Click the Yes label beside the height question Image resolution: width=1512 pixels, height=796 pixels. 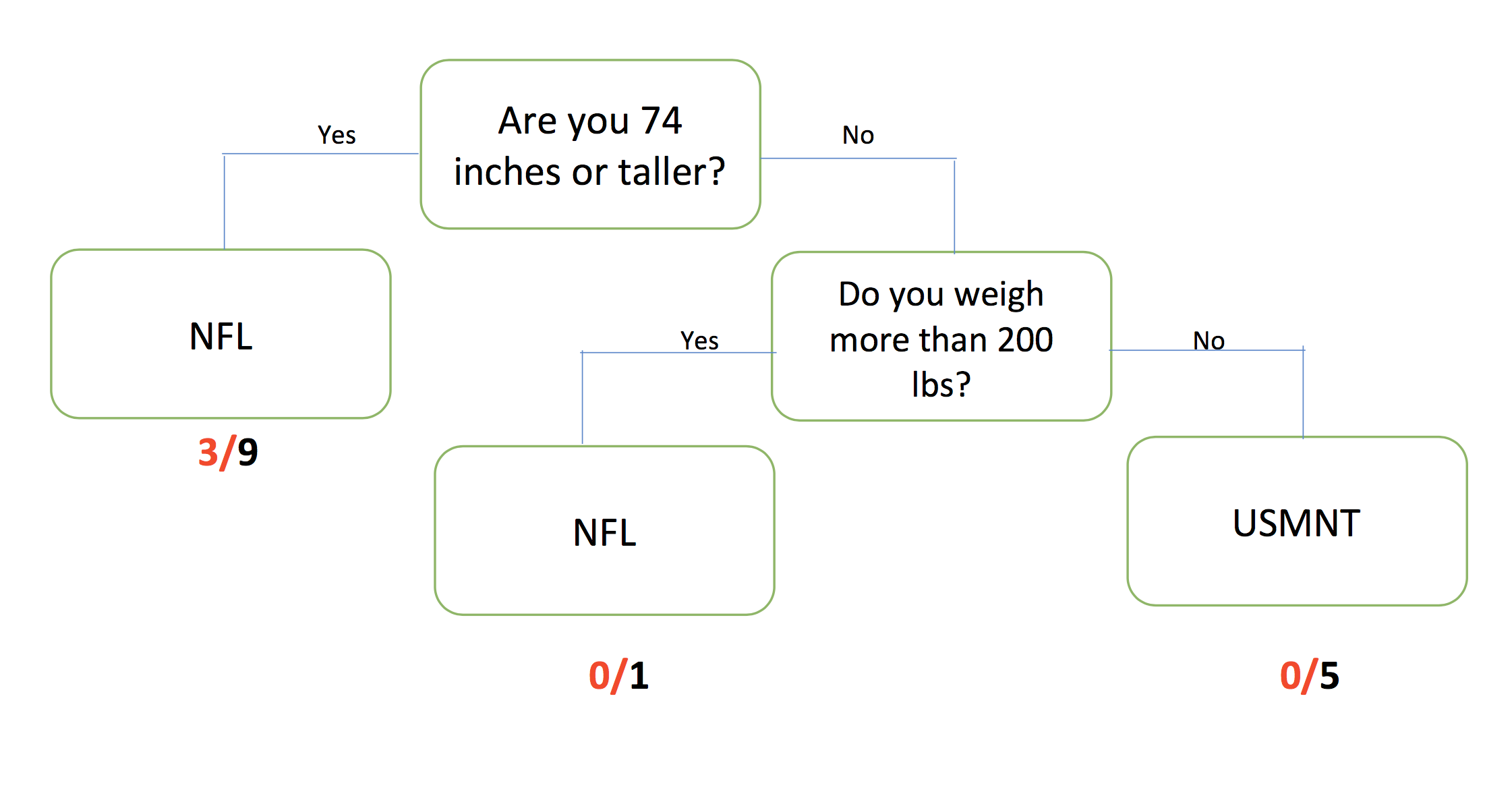337,135
